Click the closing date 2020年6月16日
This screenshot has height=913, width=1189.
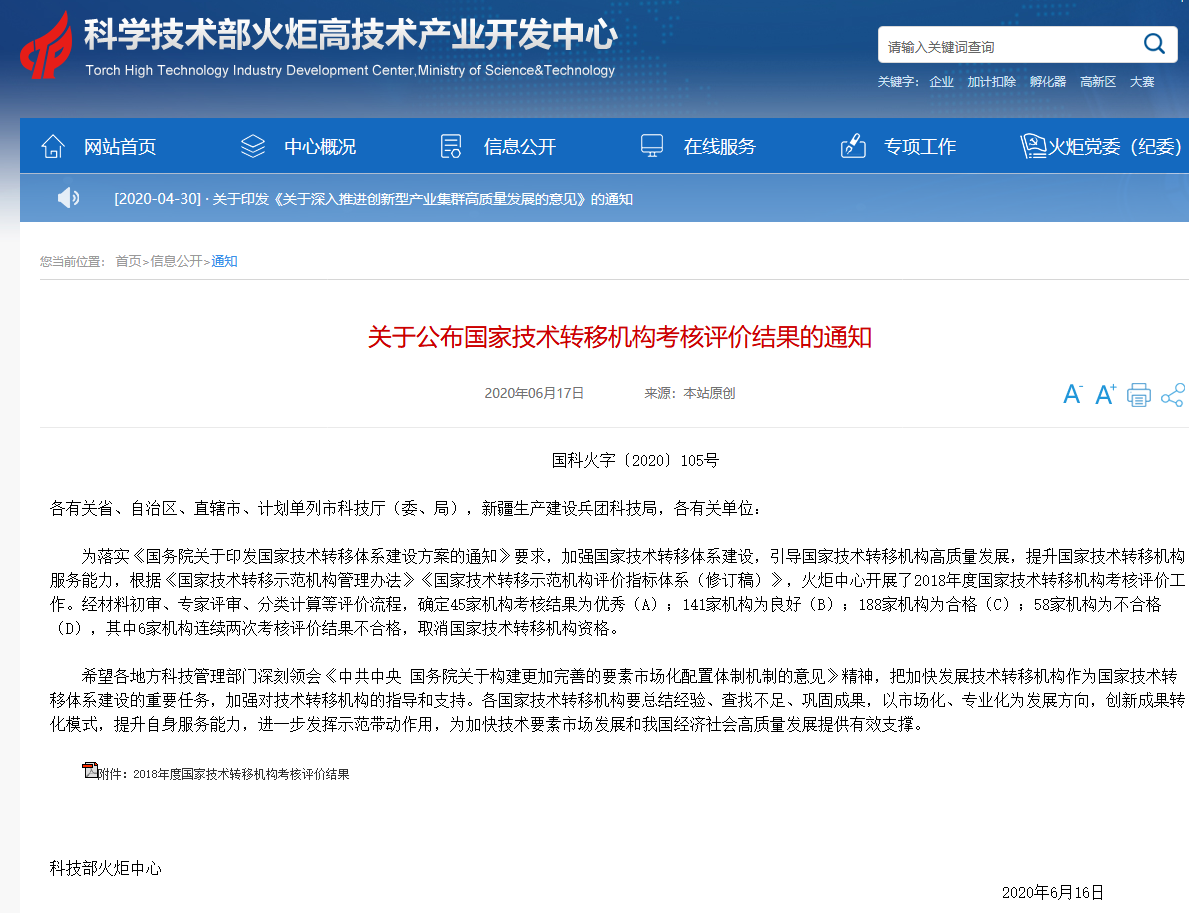coord(1053,893)
